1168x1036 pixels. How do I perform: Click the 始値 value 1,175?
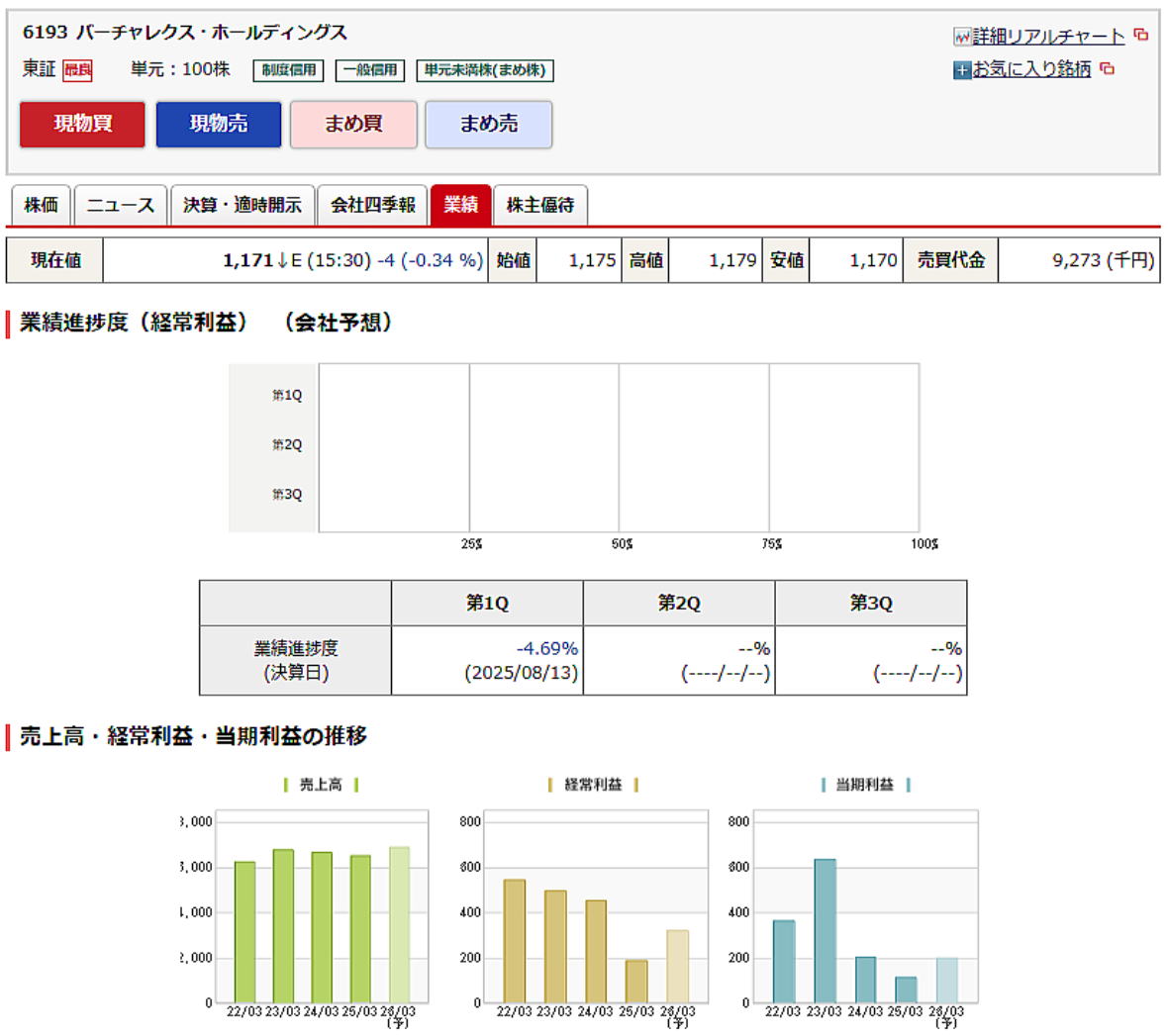(592, 260)
